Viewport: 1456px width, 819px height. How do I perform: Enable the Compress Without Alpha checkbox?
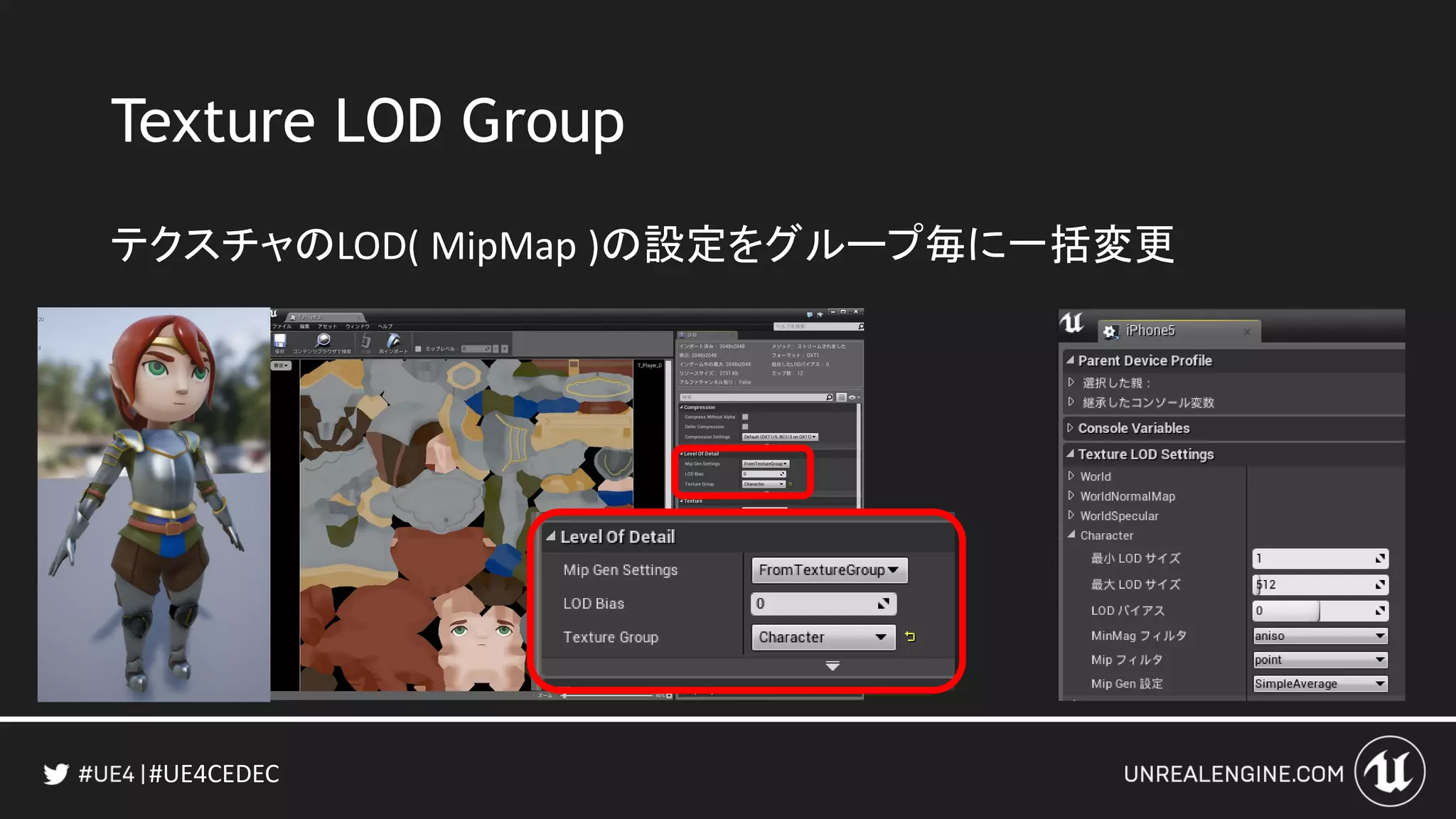(x=745, y=417)
